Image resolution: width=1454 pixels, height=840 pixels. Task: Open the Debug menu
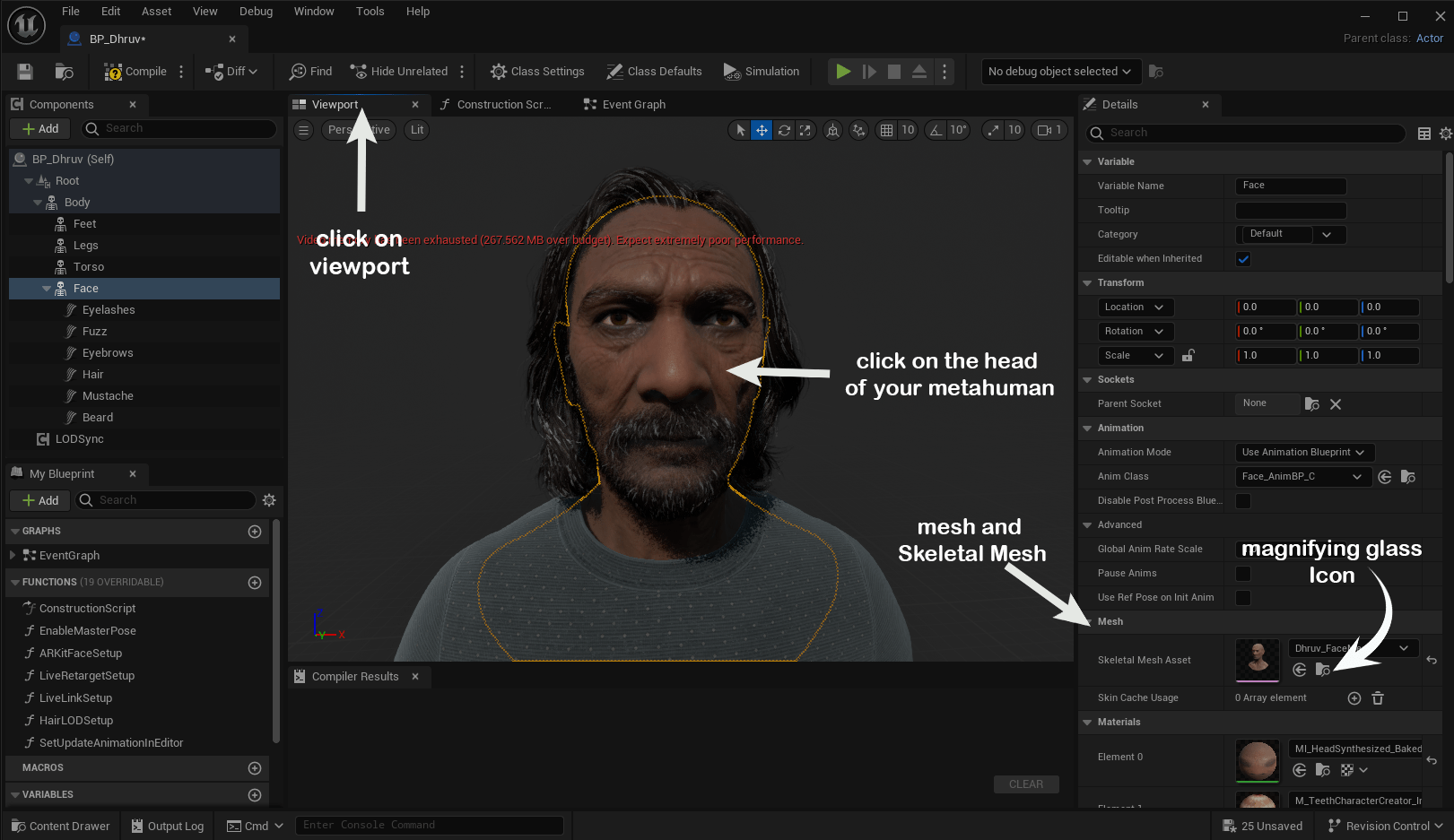pos(256,12)
